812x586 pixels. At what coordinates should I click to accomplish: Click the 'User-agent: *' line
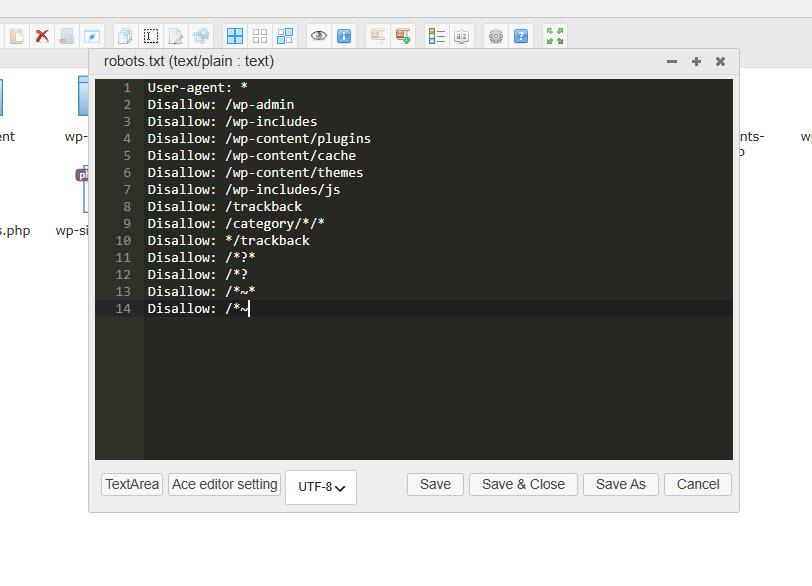click(198, 88)
